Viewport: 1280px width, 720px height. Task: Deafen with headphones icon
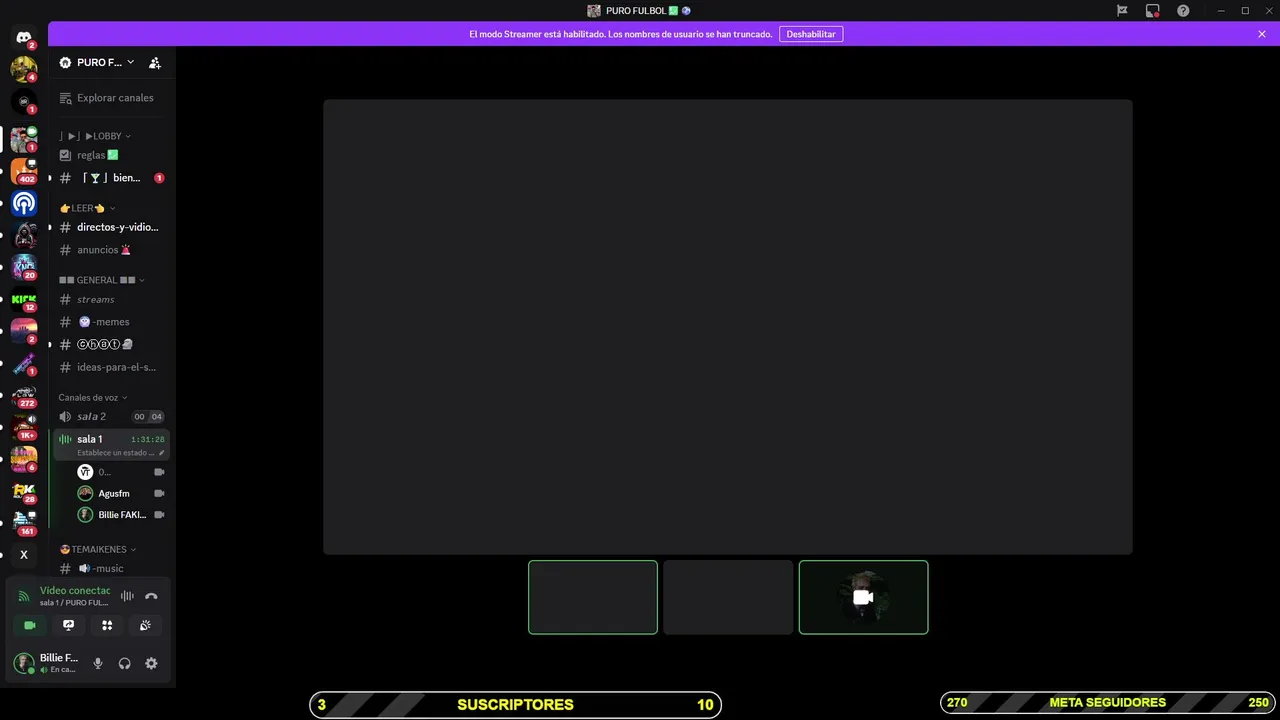[x=124, y=663]
